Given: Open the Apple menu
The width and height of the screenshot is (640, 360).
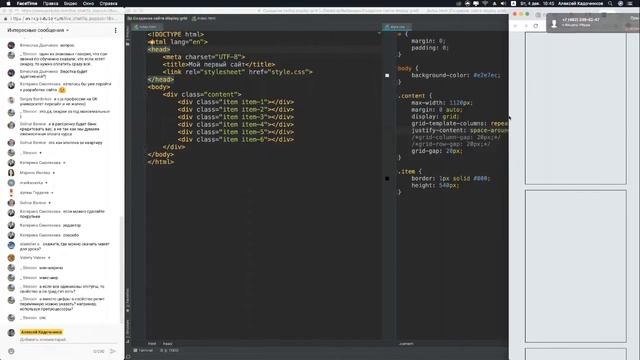Looking at the screenshot, I should (8, 3).
